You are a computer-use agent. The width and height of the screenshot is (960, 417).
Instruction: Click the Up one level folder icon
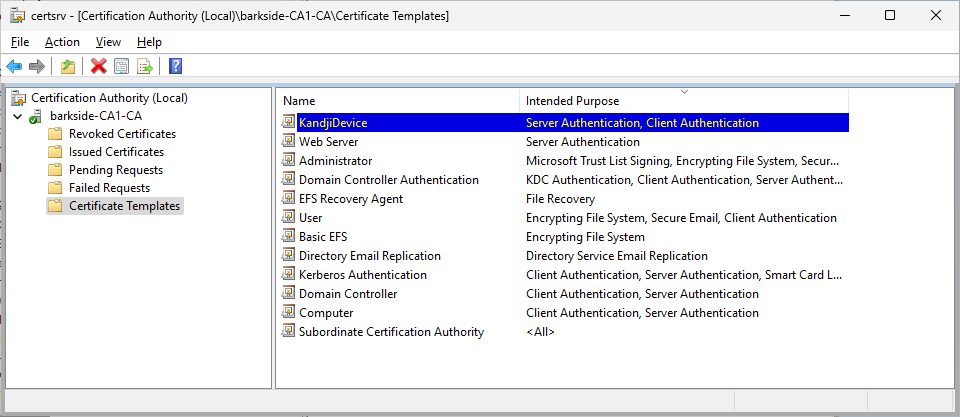(67, 66)
